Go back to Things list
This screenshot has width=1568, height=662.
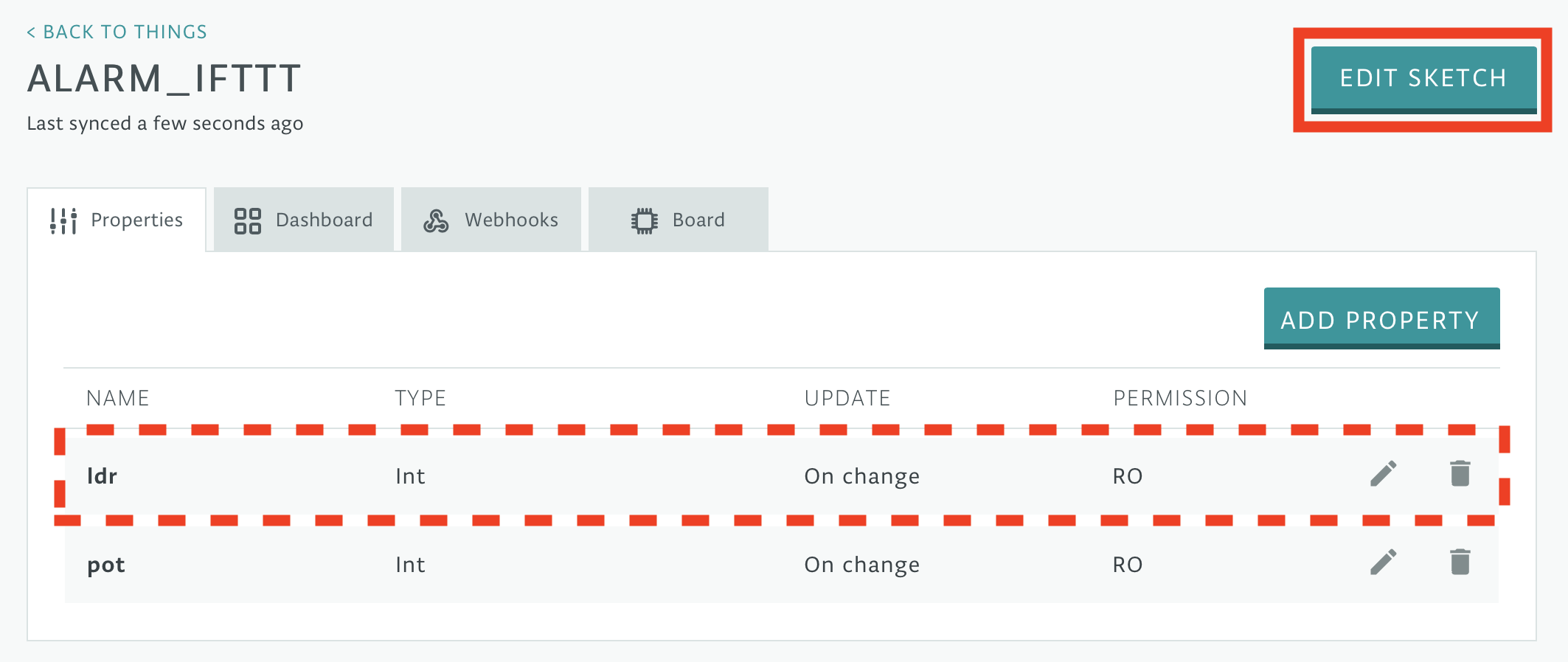coord(117,32)
